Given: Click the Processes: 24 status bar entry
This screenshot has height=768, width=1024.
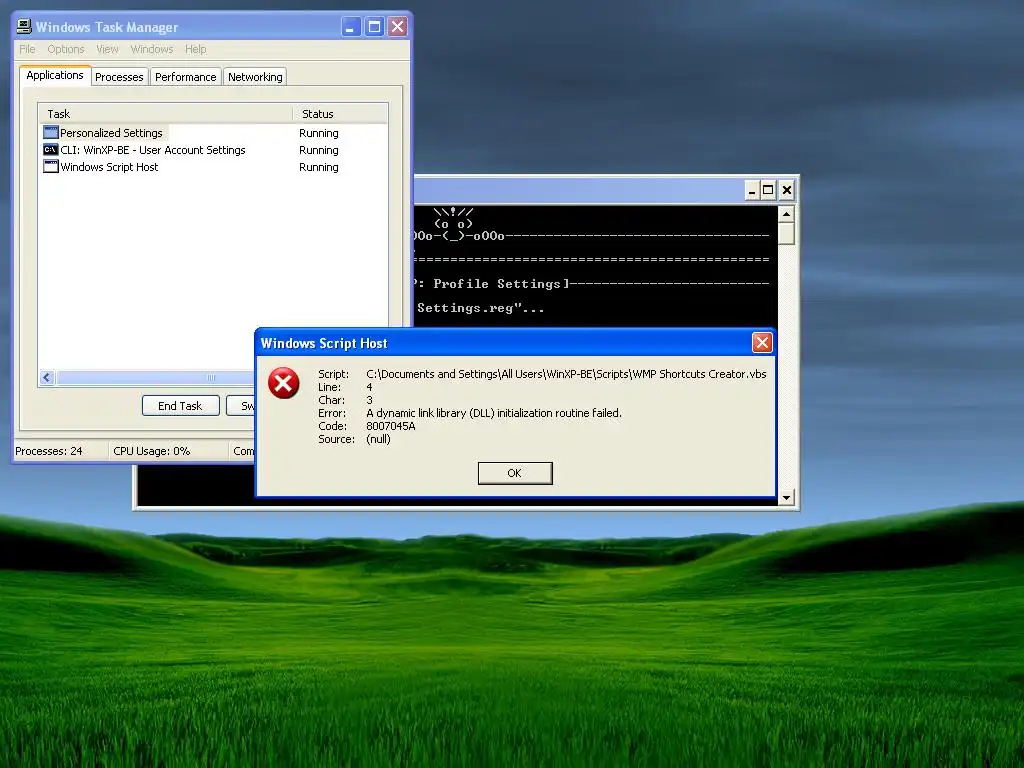Looking at the screenshot, I should pos(49,451).
